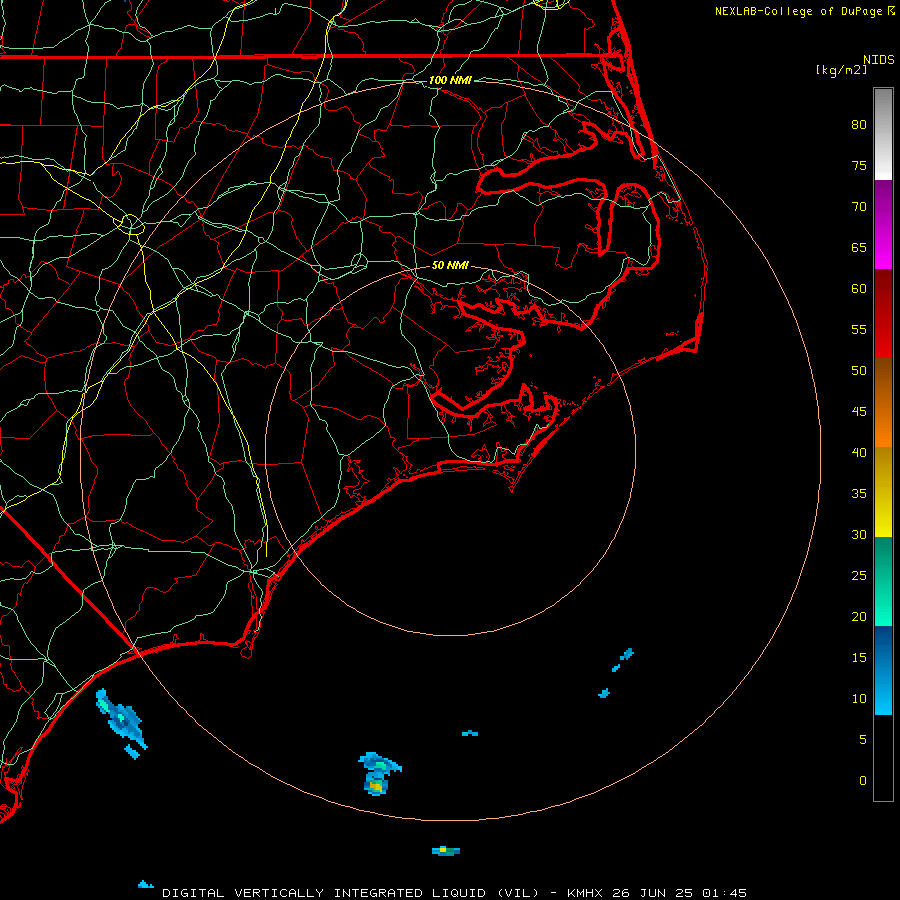Click the 5 value on the color scale
900x900 pixels.
point(863,740)
